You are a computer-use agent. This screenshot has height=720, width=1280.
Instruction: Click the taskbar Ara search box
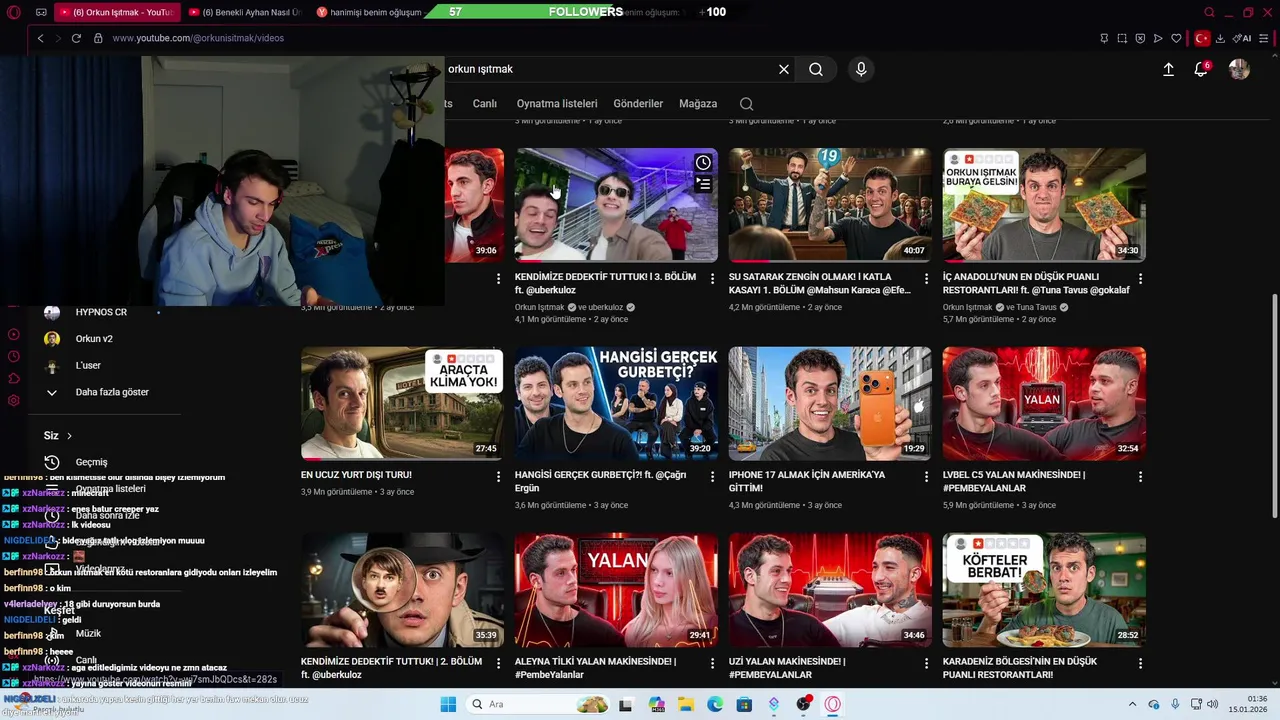pyautogui.click(x=539, y=704)
